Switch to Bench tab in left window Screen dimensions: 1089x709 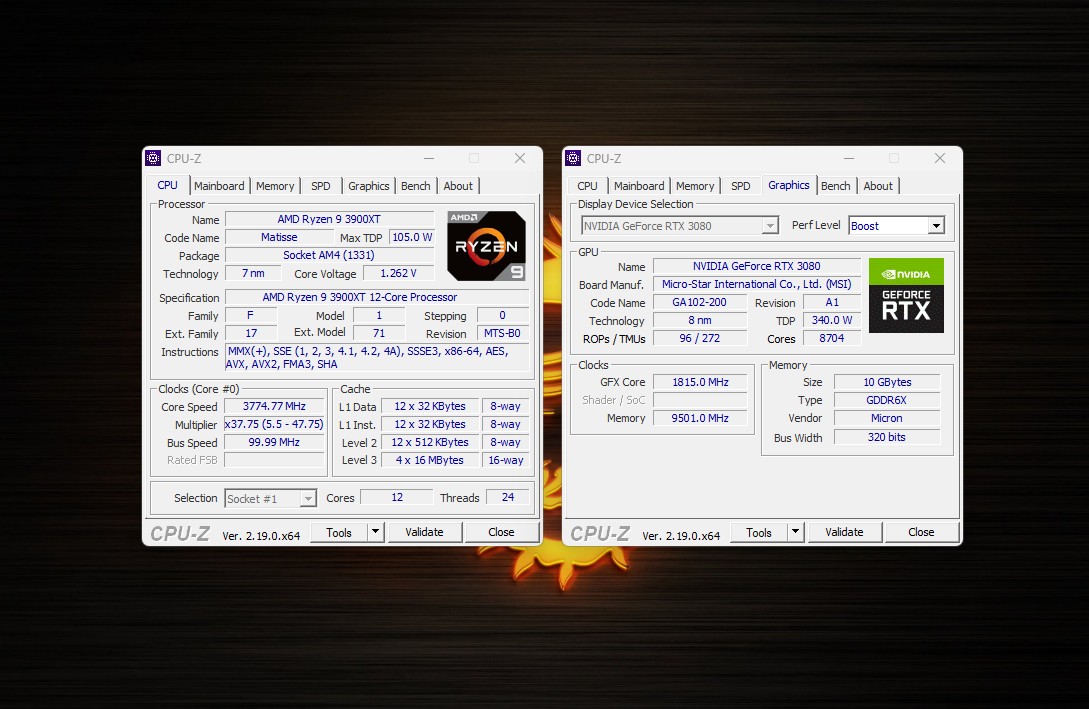pos(415,186)
